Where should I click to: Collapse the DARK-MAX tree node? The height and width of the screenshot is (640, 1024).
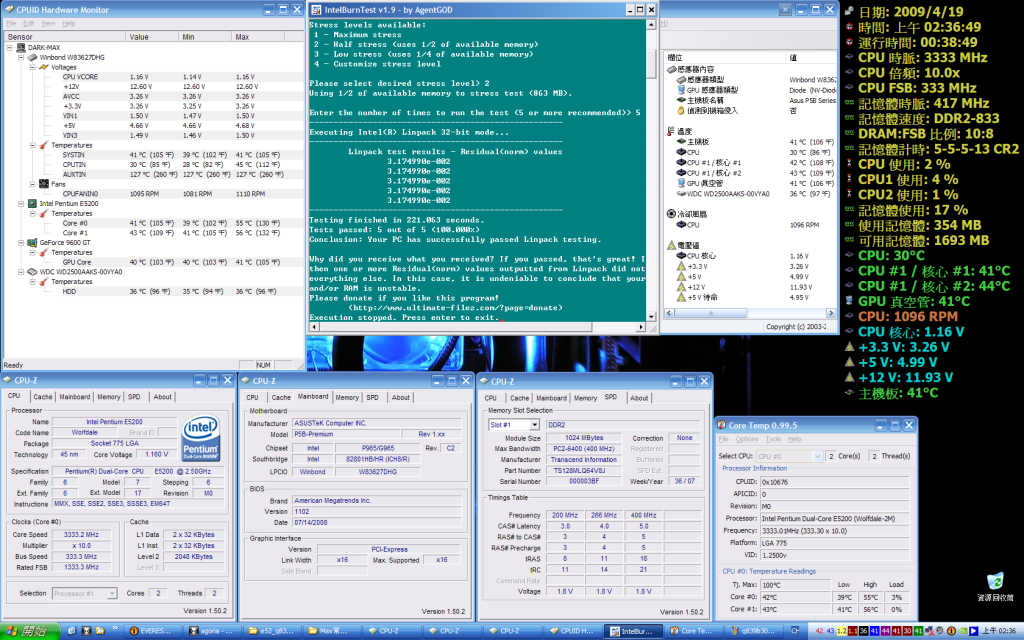pos(9,48)
